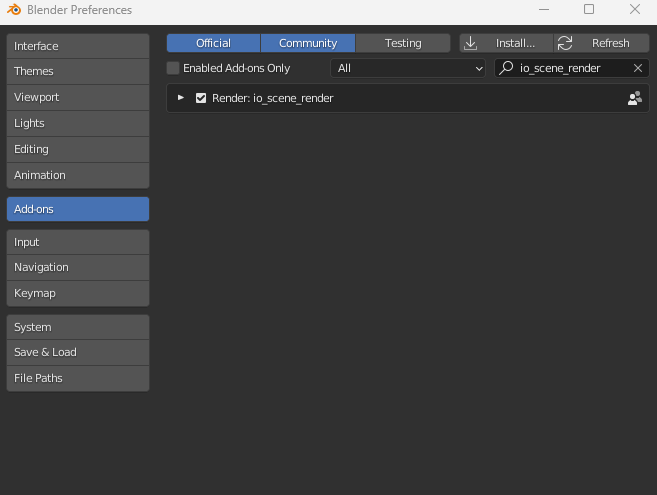Go to Save & Load section
Screen dimensions: 657x495
point(78,352)
